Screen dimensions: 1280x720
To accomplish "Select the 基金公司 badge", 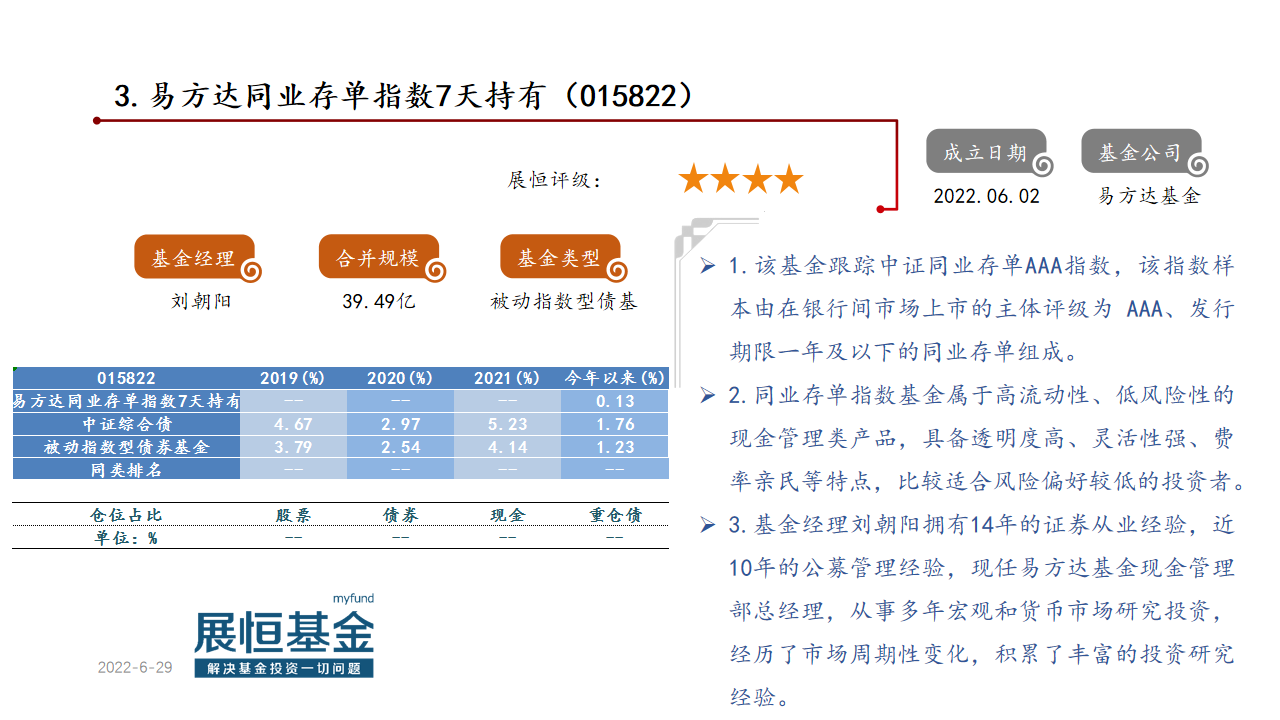I will [x=1144, y=153].
